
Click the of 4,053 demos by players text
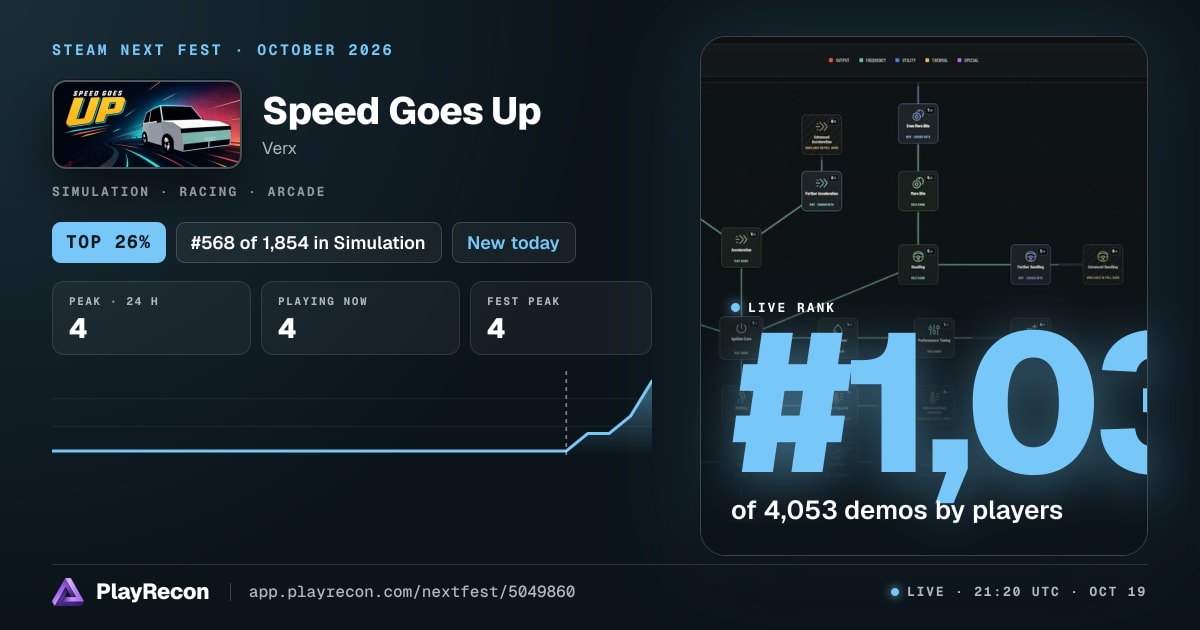tap(896, 510)
